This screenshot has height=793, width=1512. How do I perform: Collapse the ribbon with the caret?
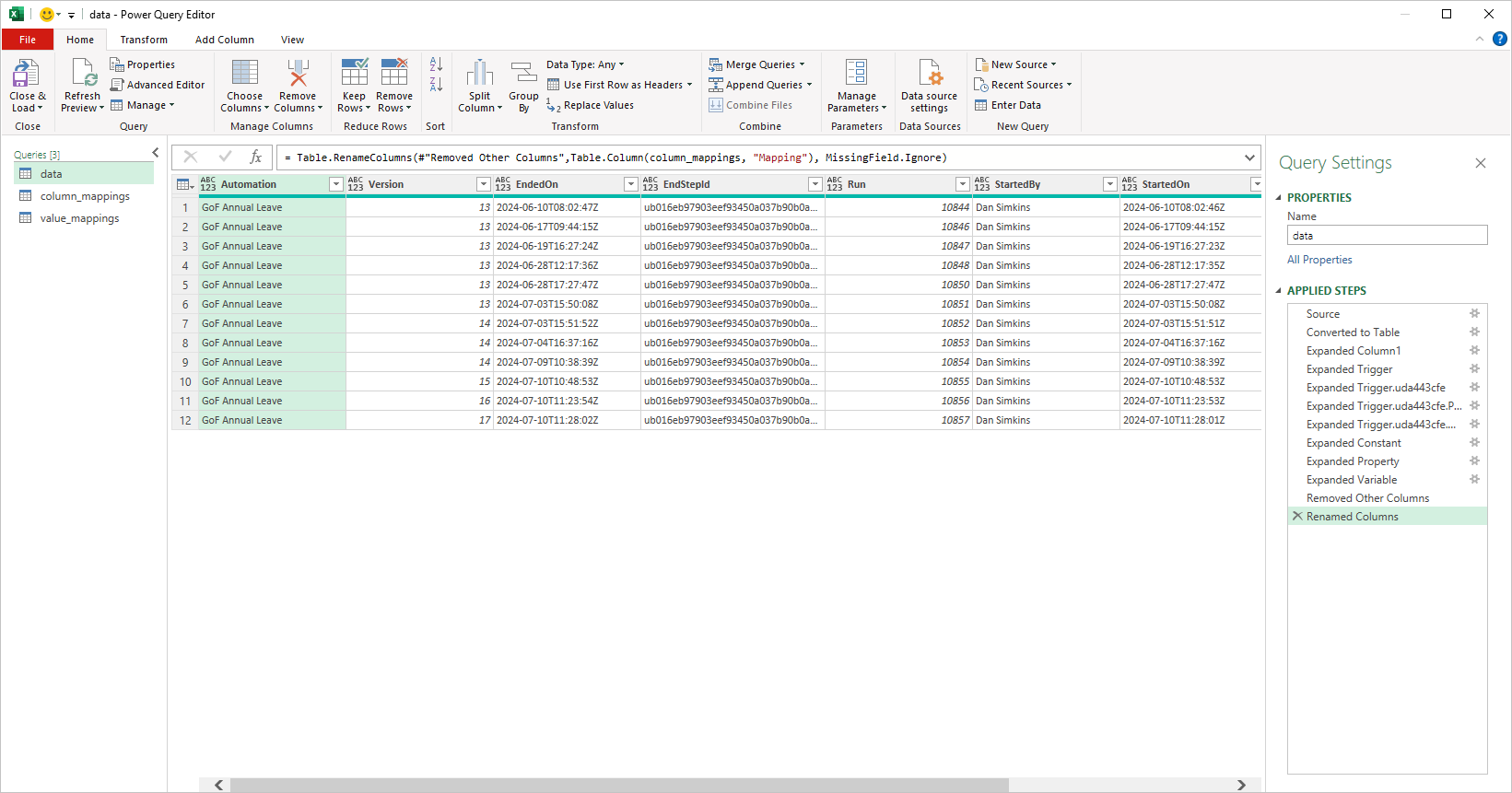(x=1480, y=39)
